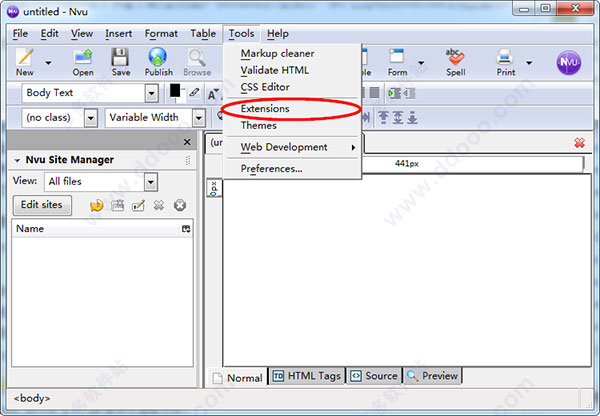Viewport: 600px width, 416px height.
Task: Open the (no class) dropdown
Action: 91,118
